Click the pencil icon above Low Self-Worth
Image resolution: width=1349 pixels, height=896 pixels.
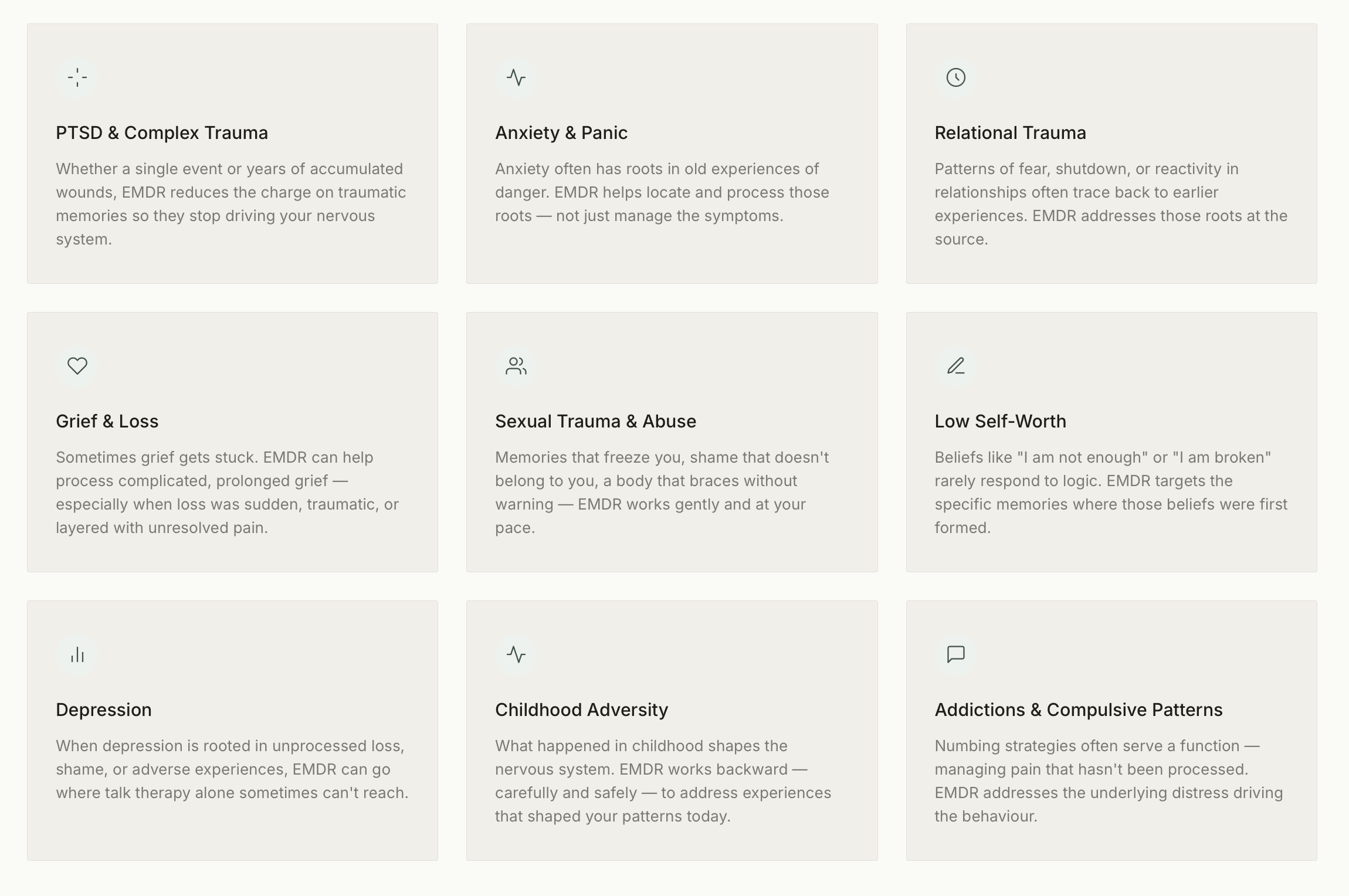[955, 366]
